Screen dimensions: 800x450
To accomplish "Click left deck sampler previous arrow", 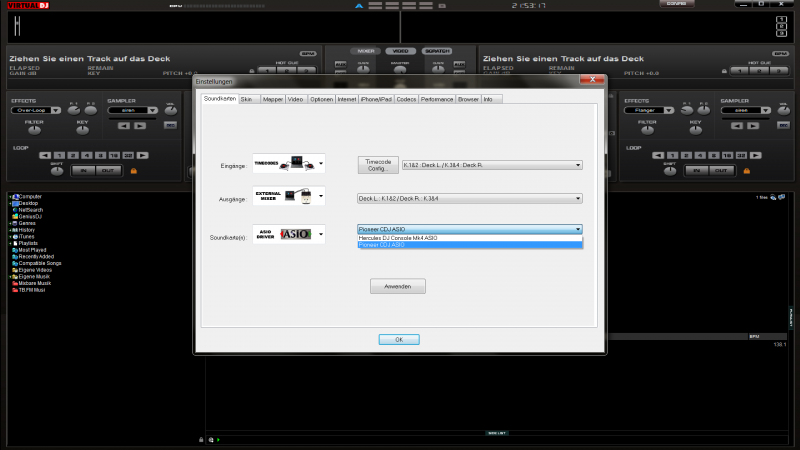I will 123,126.
